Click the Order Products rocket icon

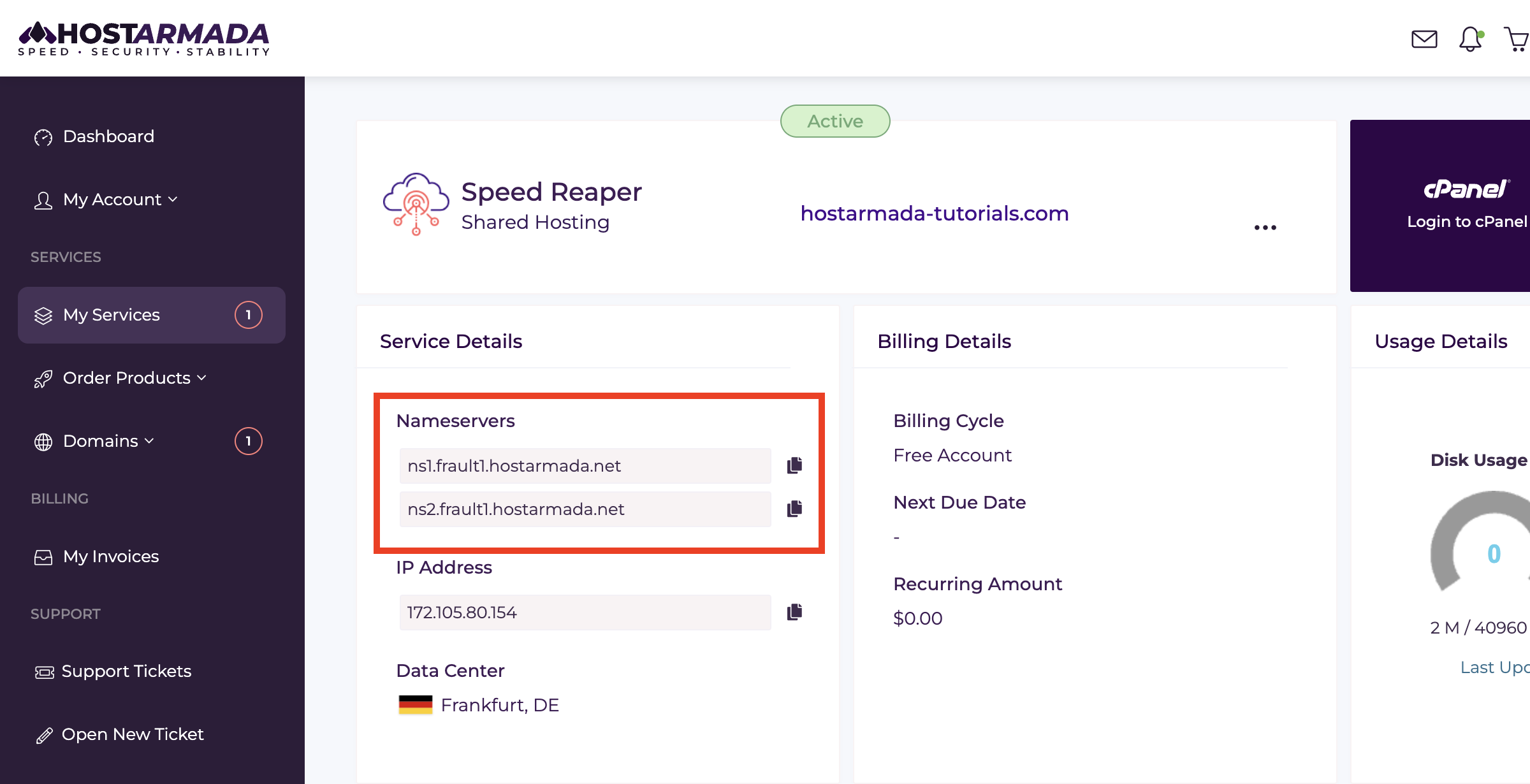[x=43, y=379]
